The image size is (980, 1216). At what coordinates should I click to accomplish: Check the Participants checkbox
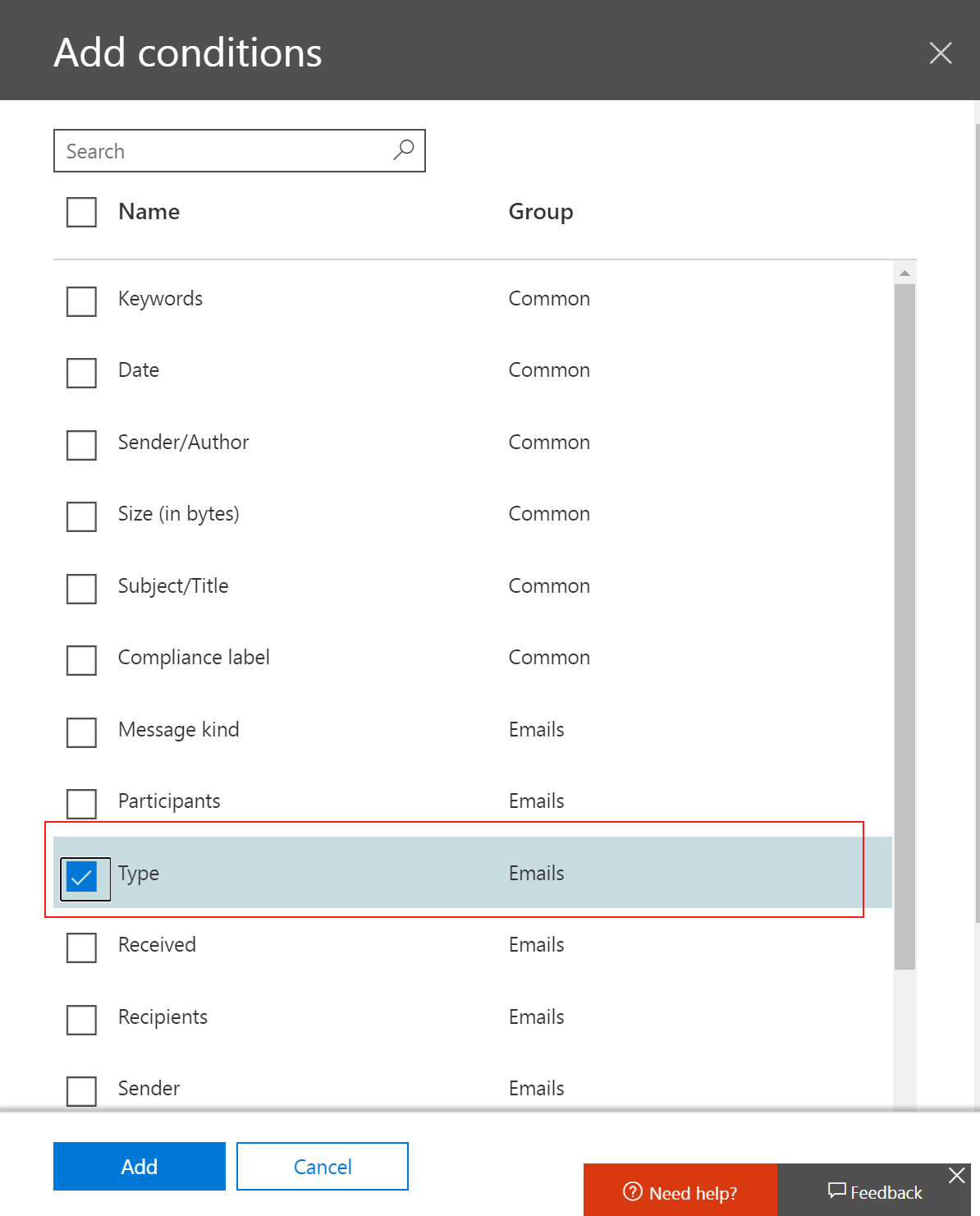[81, 804]
